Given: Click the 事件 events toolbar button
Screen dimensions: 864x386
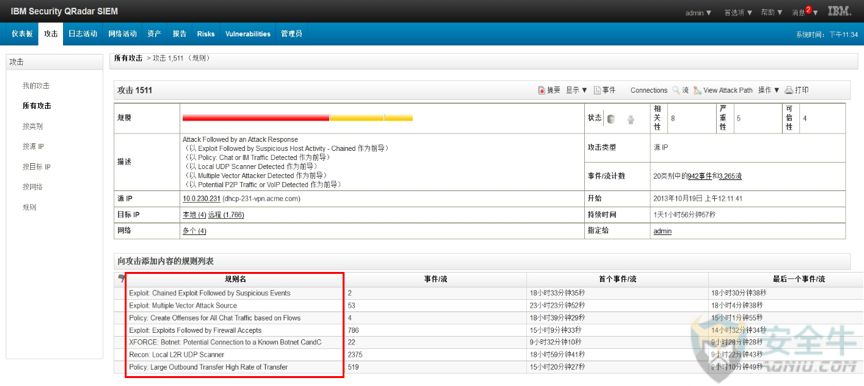Looking at the screenshot, I should coord(604,90).
